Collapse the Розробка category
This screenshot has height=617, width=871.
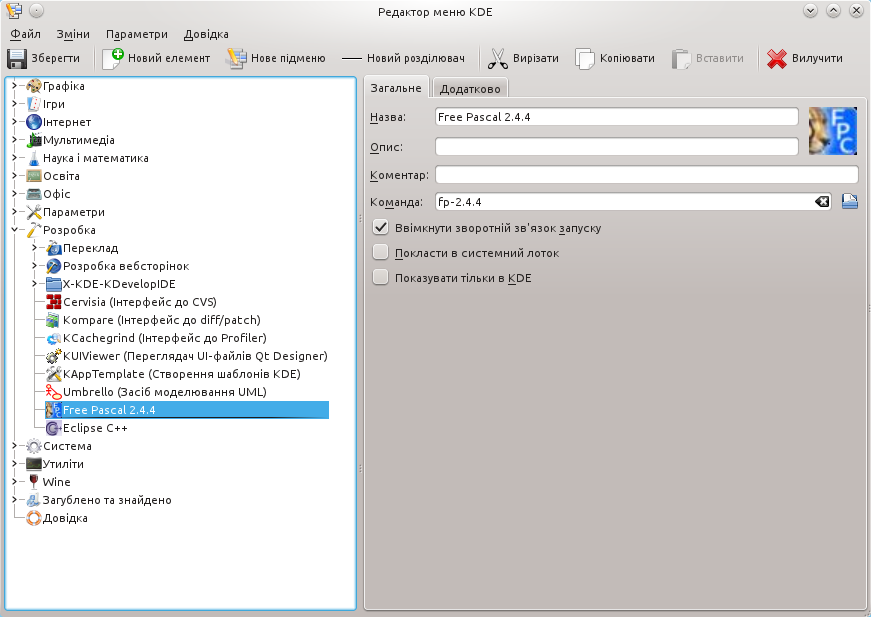click(15, 230)
